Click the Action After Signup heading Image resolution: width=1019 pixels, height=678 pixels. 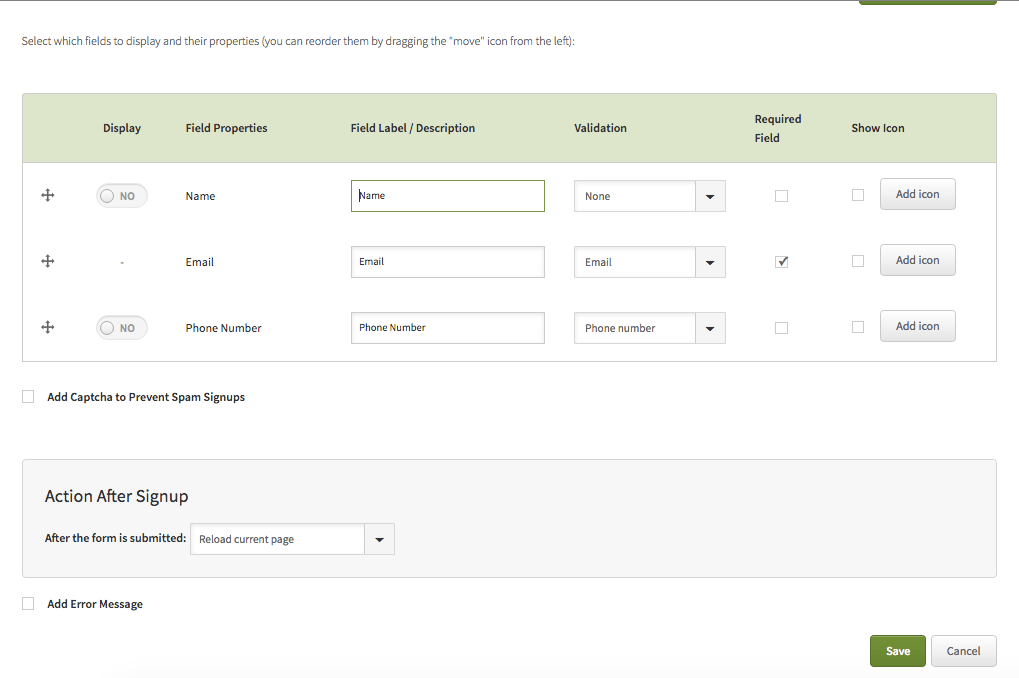pos(116,496)
